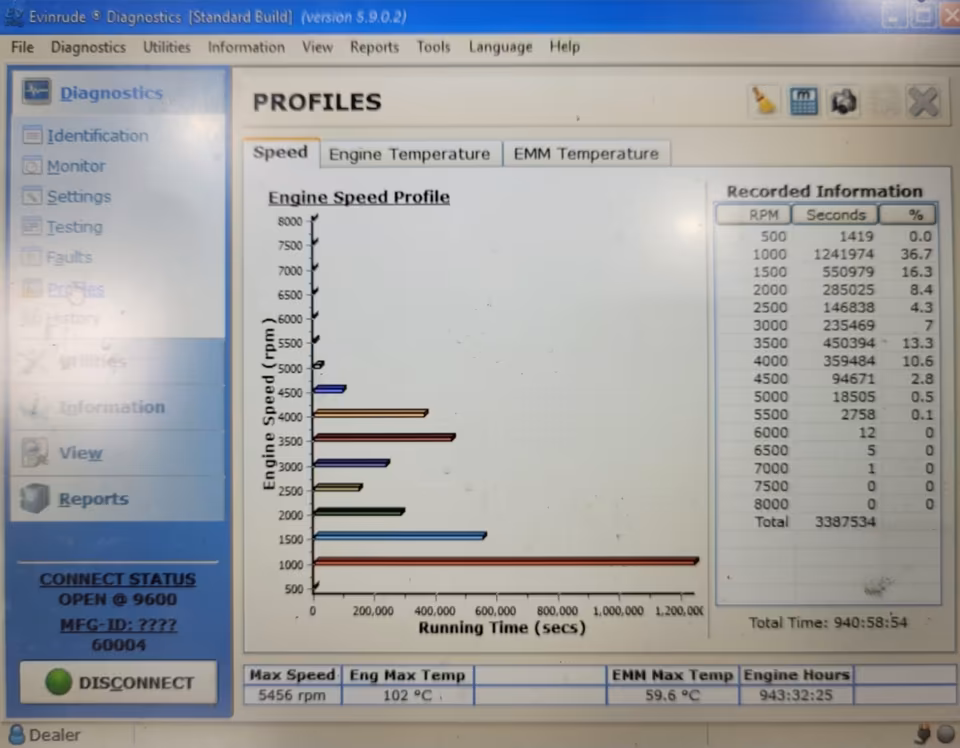This screenshot has height=748, width=960.
Task: Click the View panel icon in sidebar
Action: (x=35, y=452)
